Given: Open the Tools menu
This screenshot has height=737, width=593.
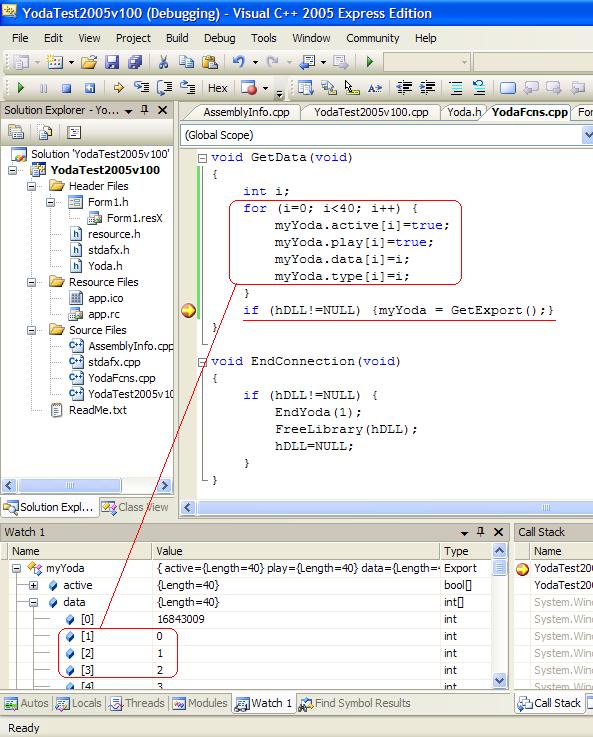Looking at the screenshot, I should (264, 38).
